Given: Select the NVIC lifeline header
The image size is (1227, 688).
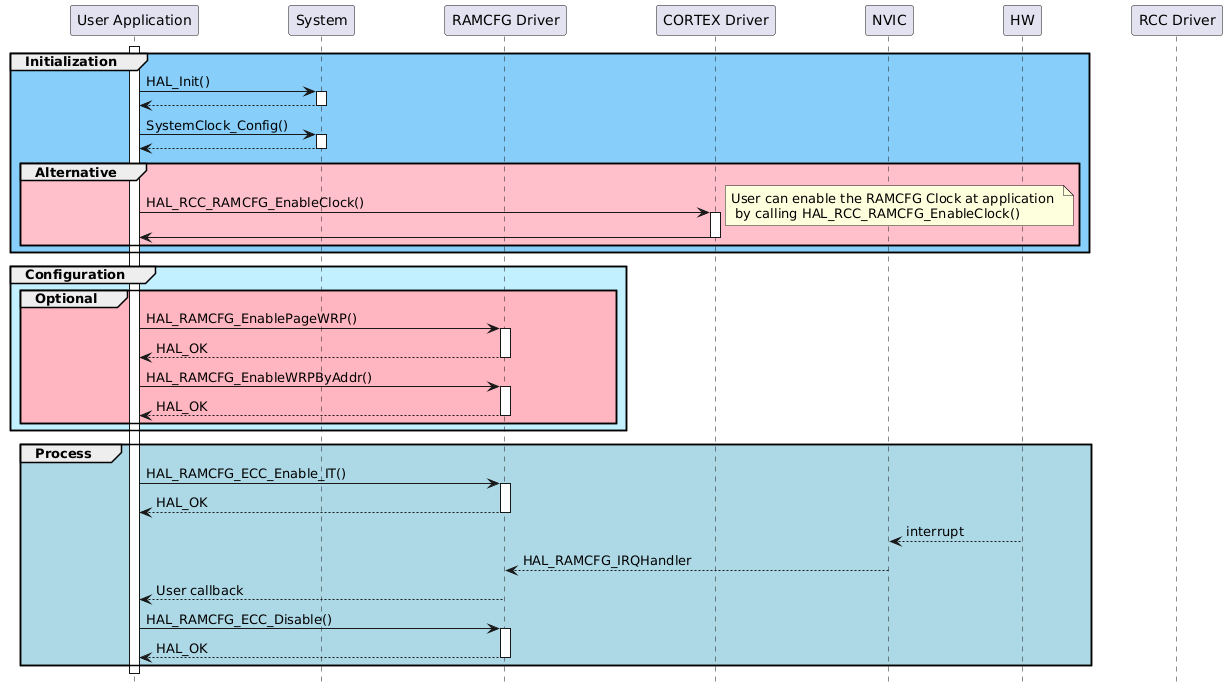Looking at the screenshot, I should coord(888,20).
